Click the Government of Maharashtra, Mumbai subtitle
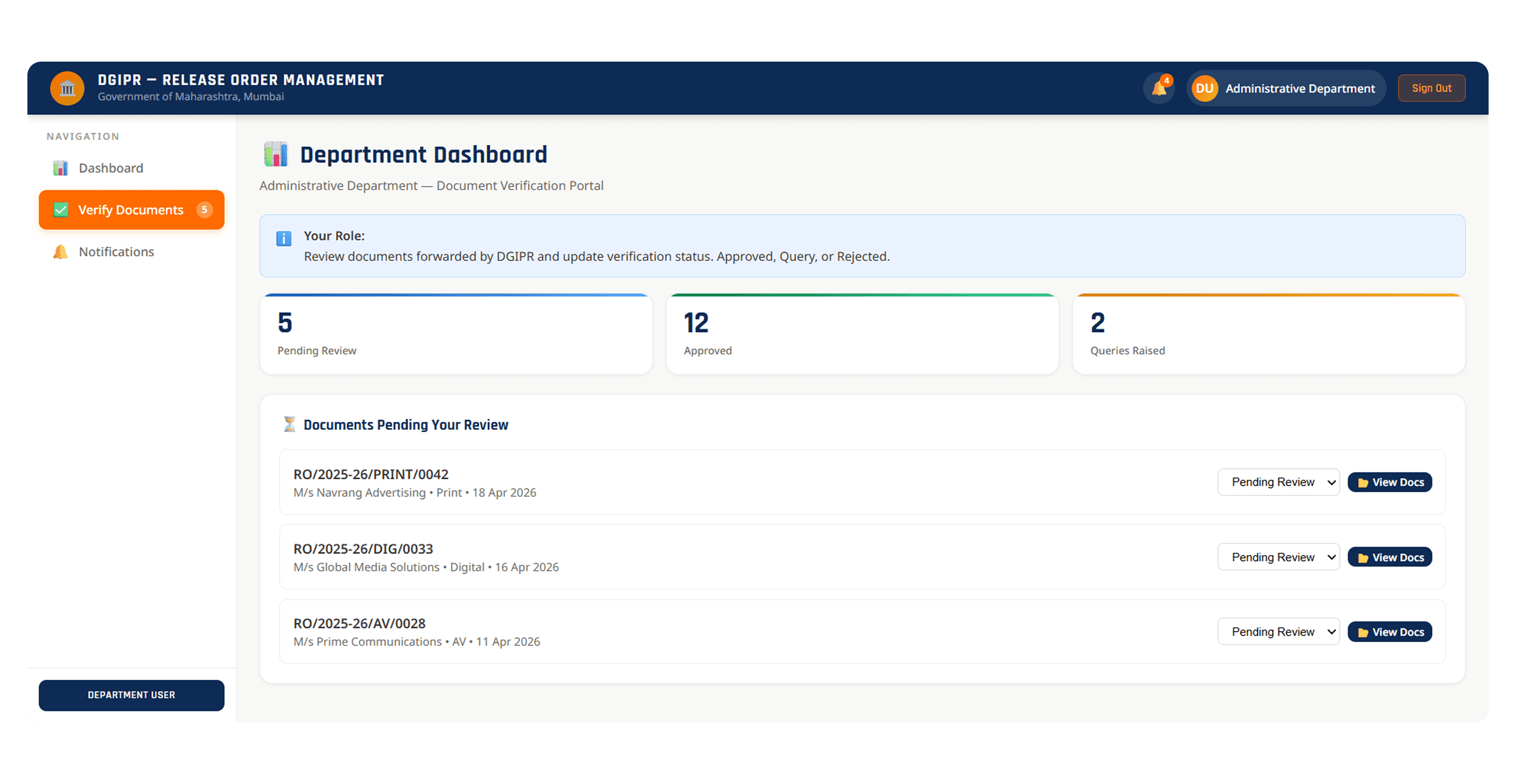The image size is (1516, 784). [191, 96]
